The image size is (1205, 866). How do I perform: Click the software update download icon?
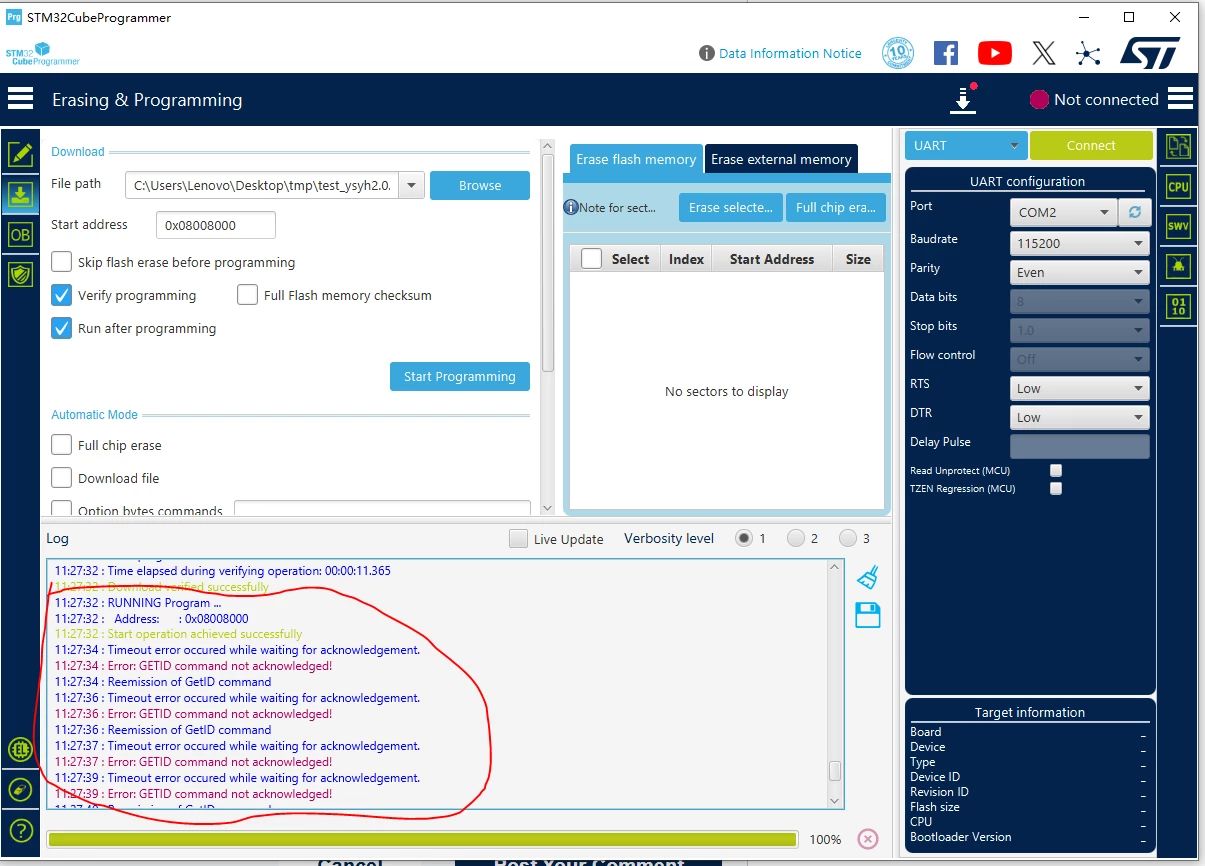(963, 99)
